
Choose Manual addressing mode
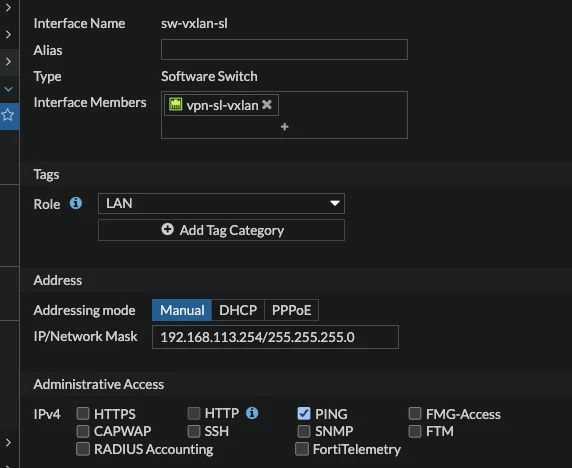point(182,310)
